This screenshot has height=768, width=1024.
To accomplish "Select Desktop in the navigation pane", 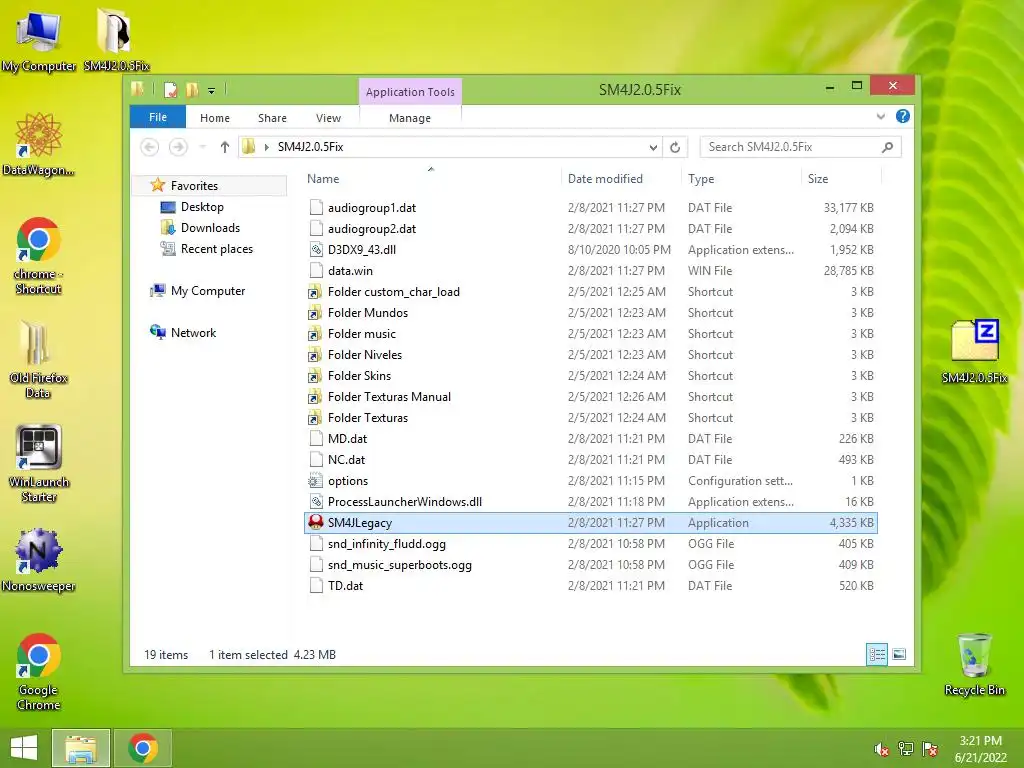I will [202, 206].
